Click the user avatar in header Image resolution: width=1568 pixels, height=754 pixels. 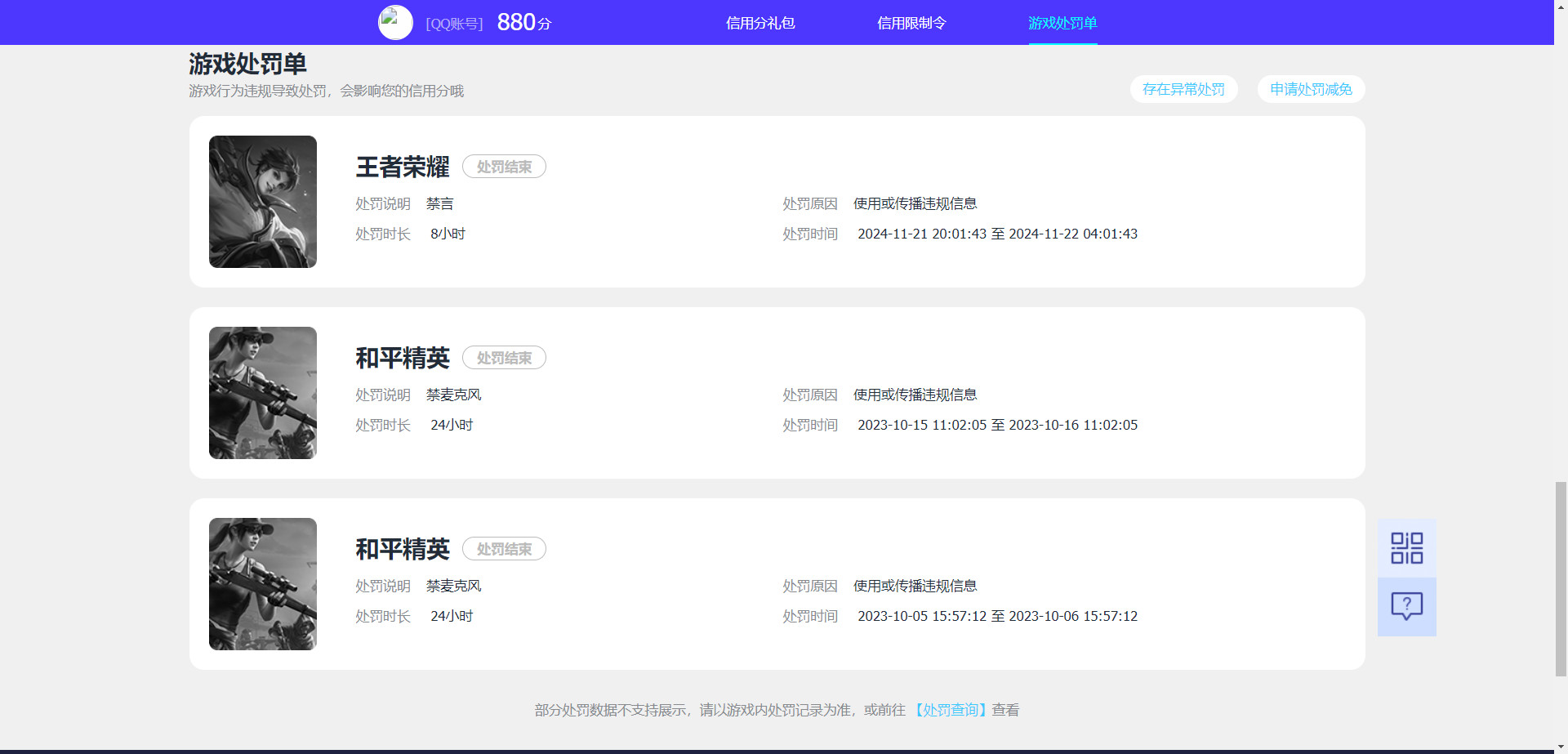[395, 23]
